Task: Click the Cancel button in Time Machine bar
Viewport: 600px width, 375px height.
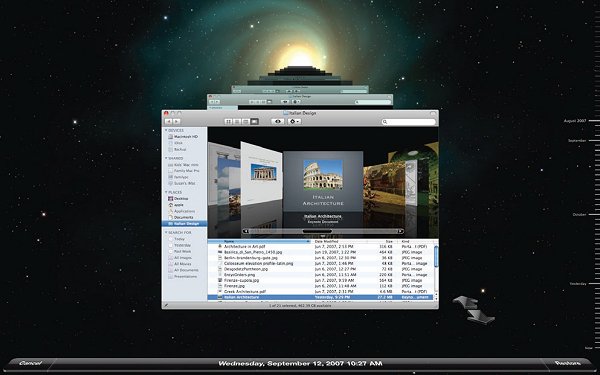Action: (x=30, y=363)
